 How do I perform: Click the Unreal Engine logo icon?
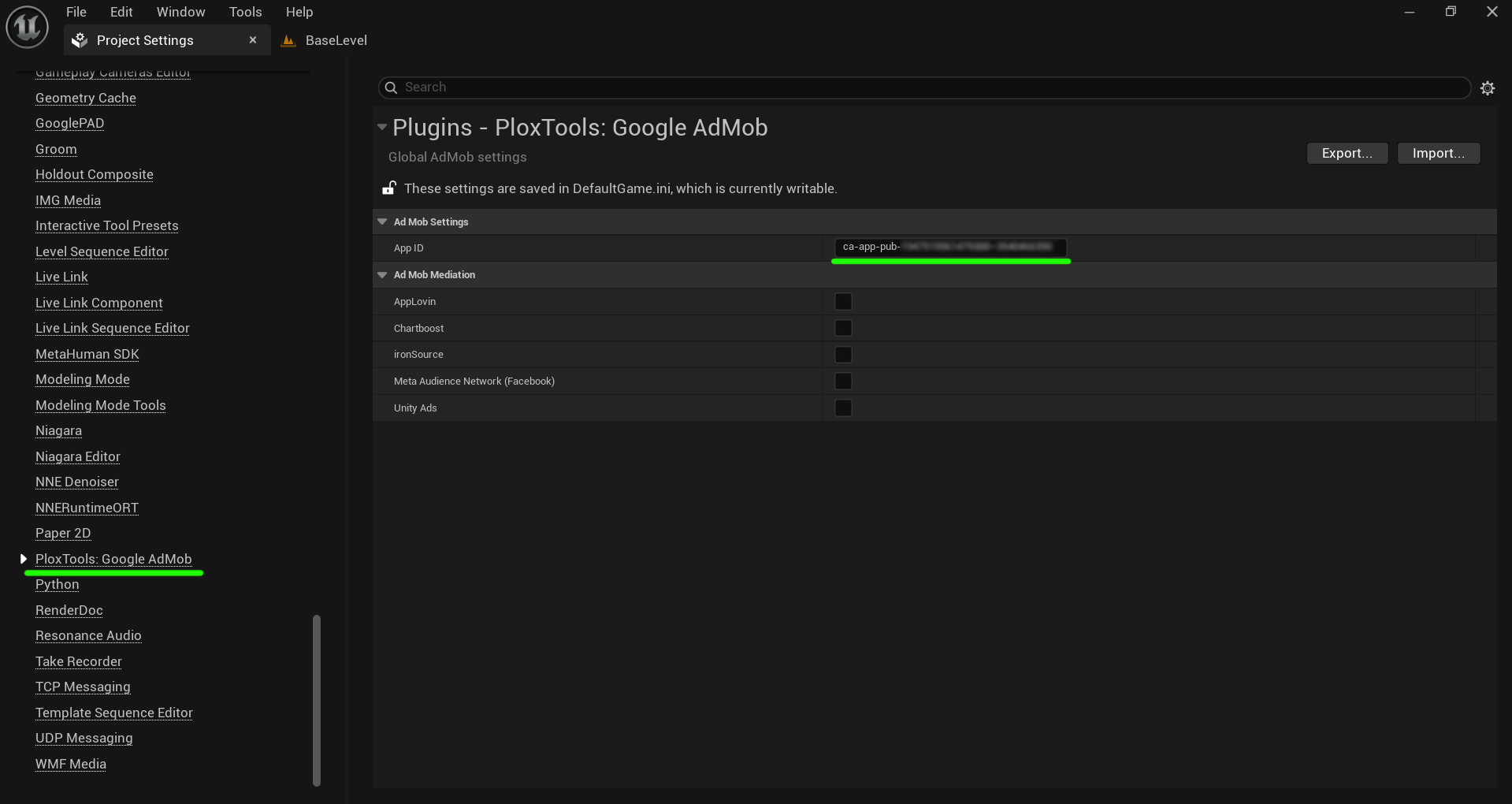[27, 27]
